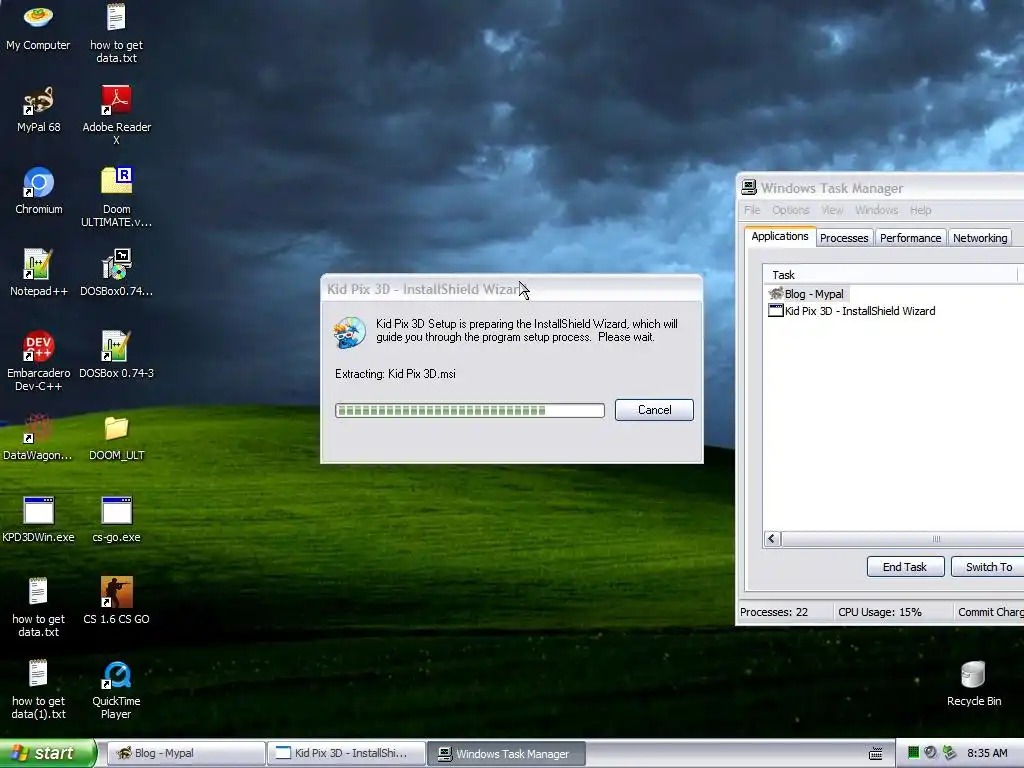This screenshot has height=768, width=1024.
Task: Switch to the Processes tab
Action: [x=844, y=238]
